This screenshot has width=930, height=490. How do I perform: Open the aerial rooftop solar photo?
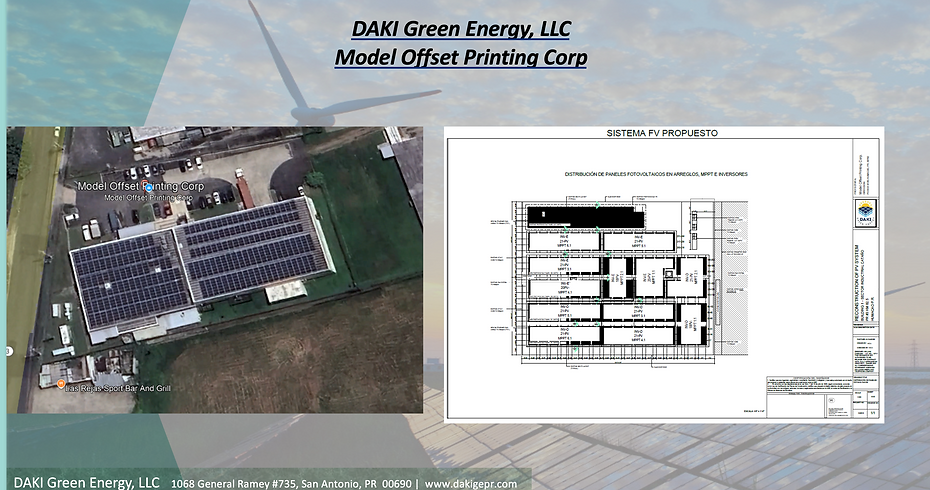coord(215,269)
